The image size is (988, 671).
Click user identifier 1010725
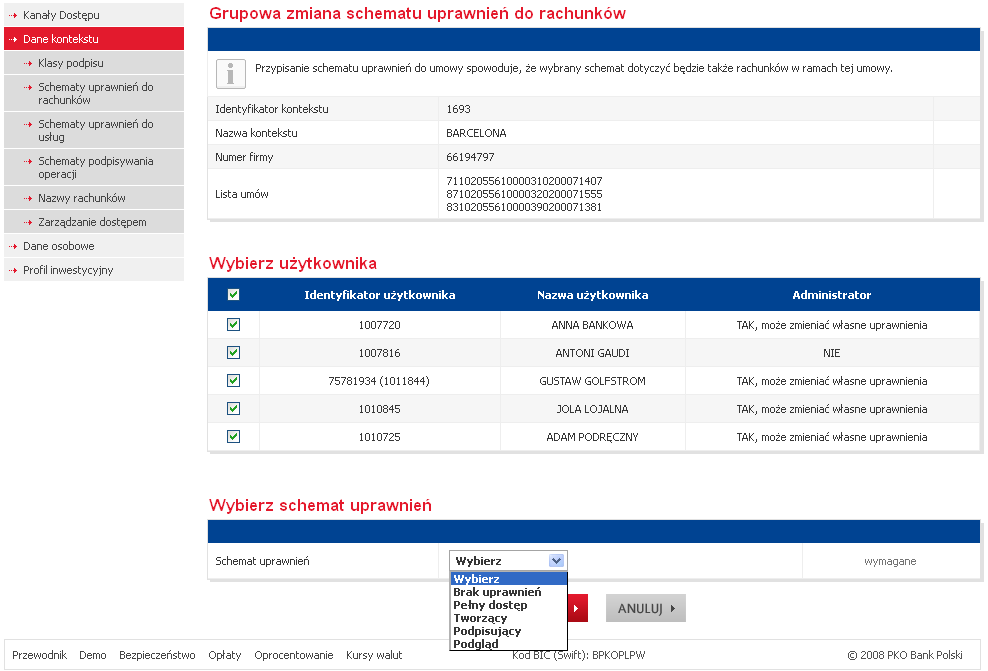(x=379, y=437)
